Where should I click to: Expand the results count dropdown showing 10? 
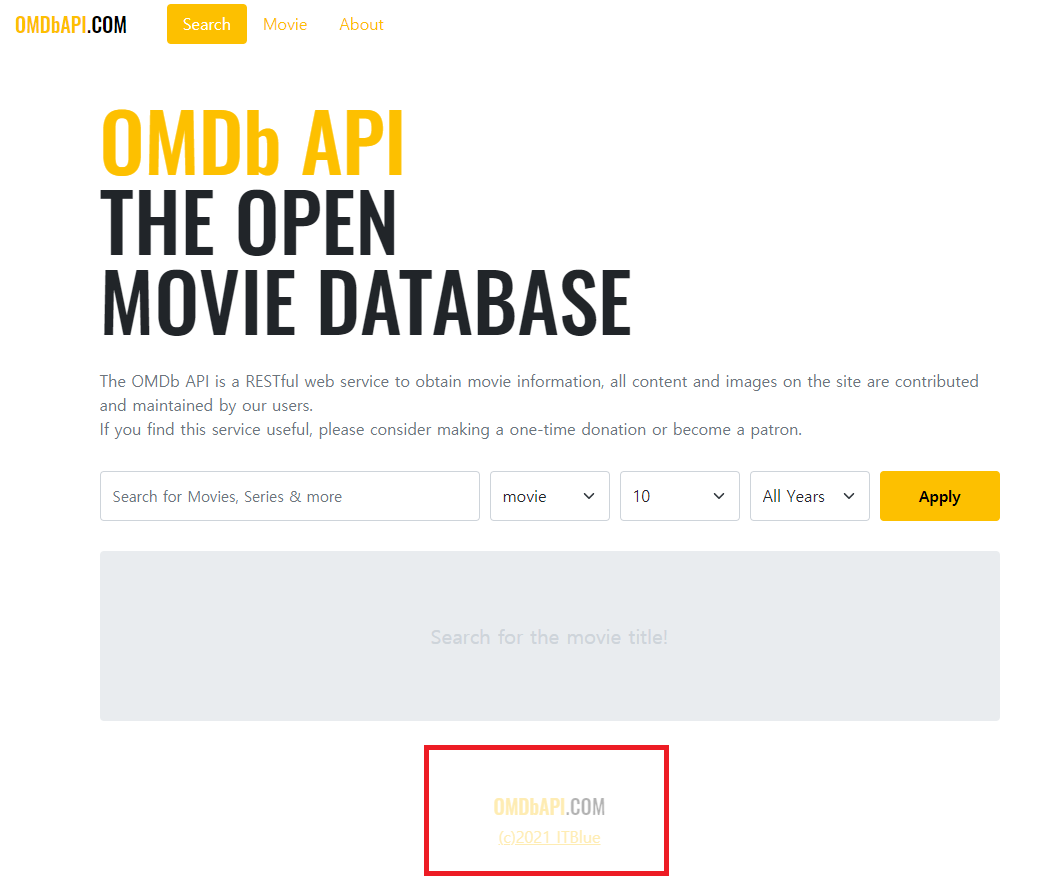click(680, 496)
